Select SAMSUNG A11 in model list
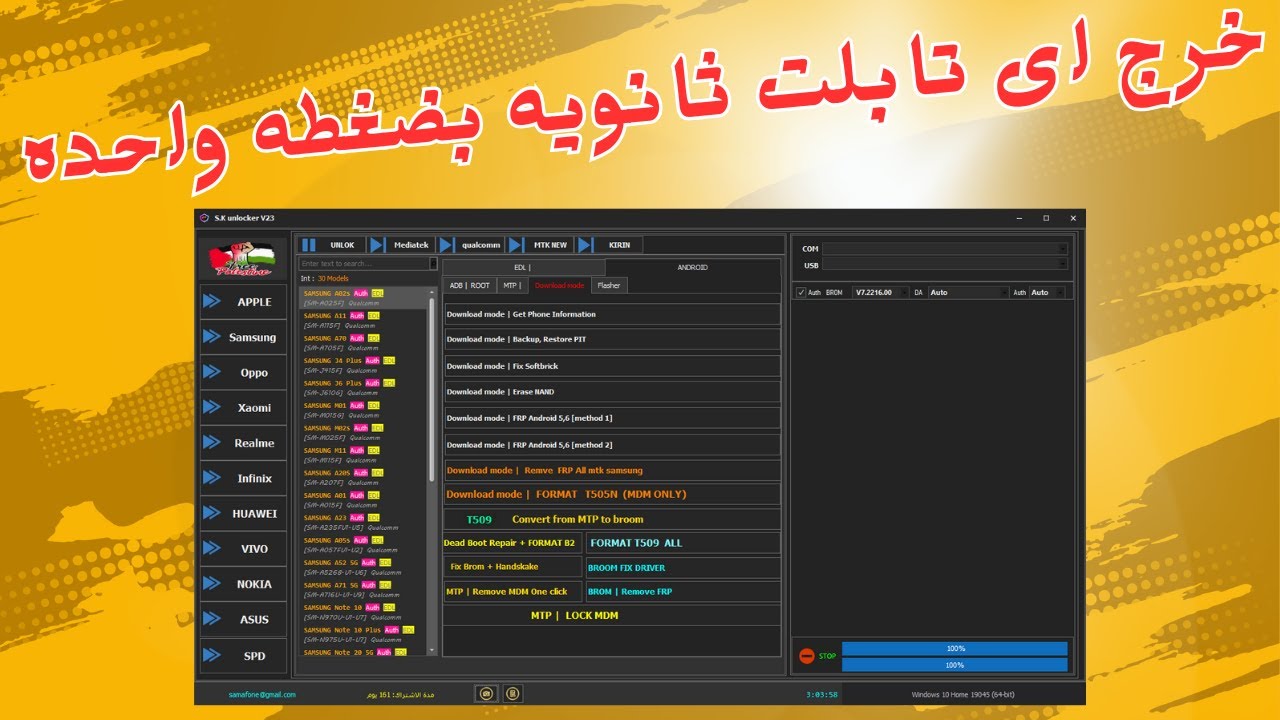1280x720 pixels. point(364,320)
